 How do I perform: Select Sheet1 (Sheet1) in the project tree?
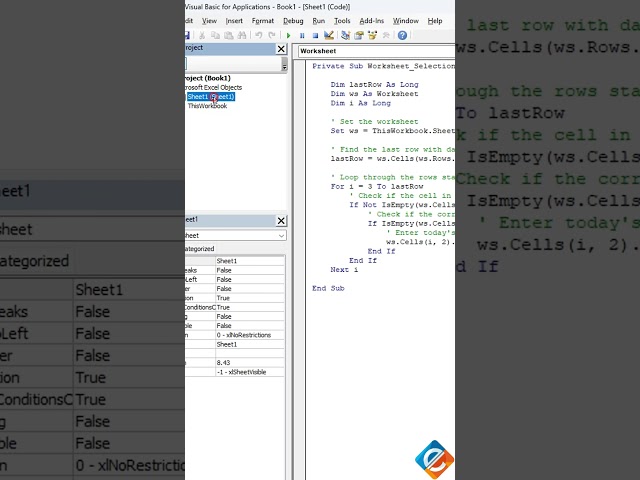pyautogui.click(x=211, y=97)
